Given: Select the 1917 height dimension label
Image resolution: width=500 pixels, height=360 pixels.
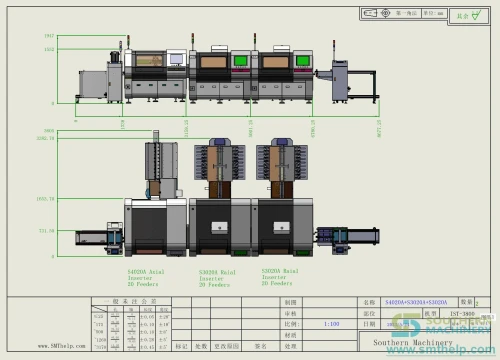Looking at the screenshot, I should [49, 36].
